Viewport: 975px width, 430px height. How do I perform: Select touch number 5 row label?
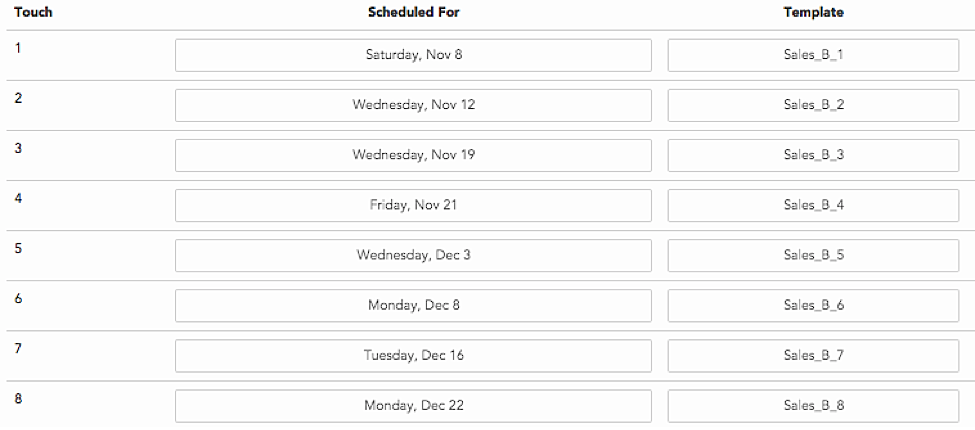click(18, 249)
